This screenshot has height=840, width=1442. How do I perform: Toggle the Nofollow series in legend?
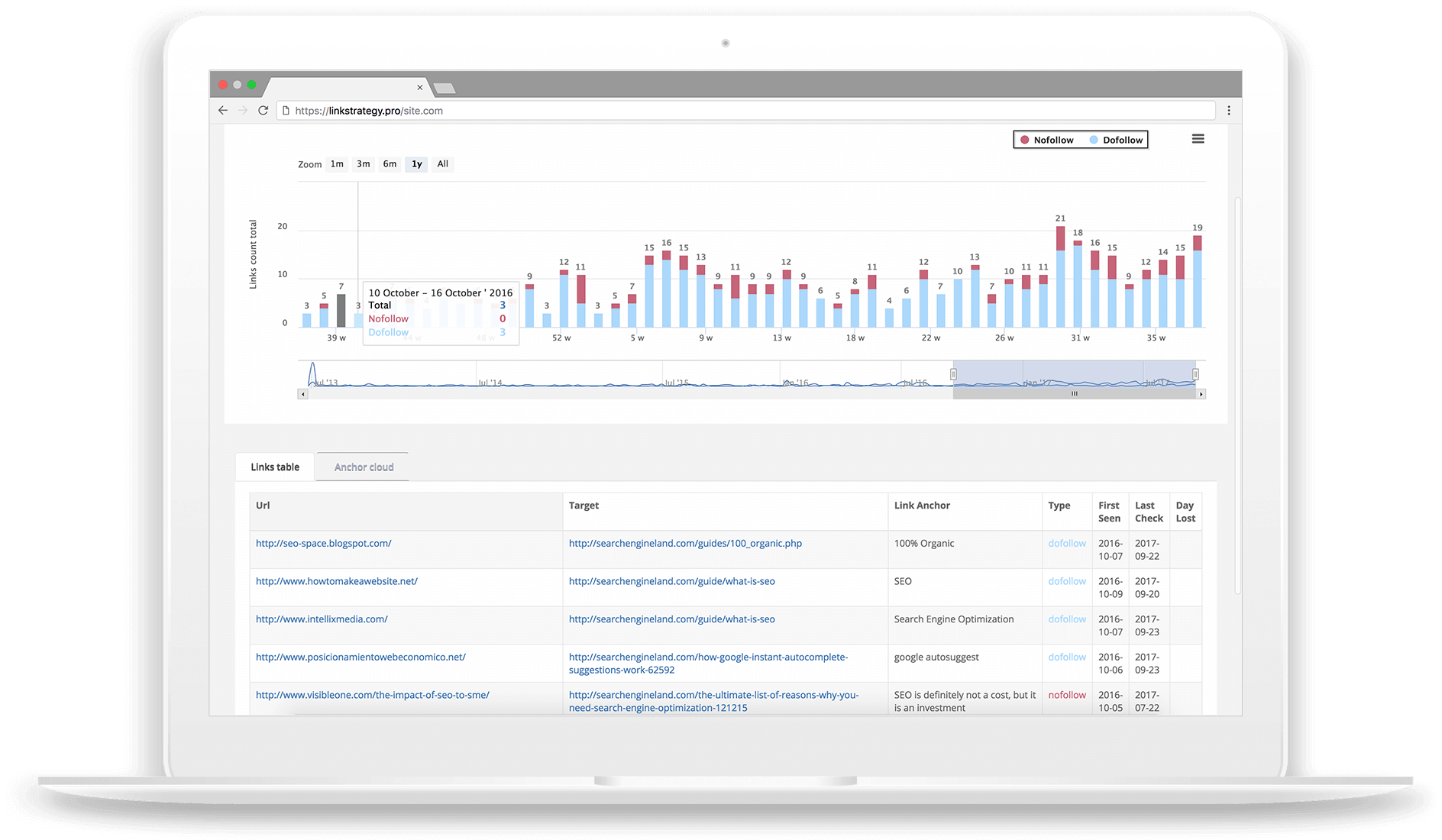coord(1046,140)
